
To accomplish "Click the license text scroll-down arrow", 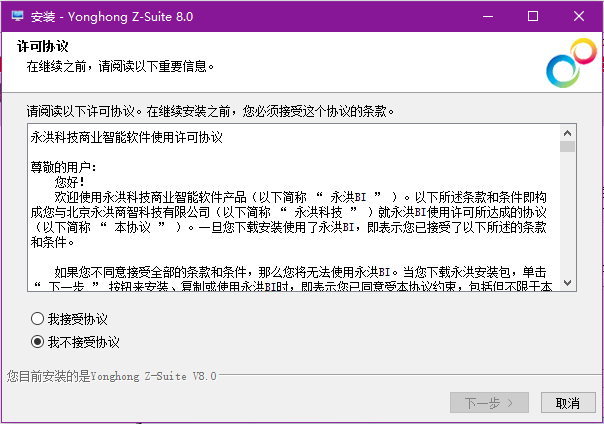I will click(x=567, y=283).
